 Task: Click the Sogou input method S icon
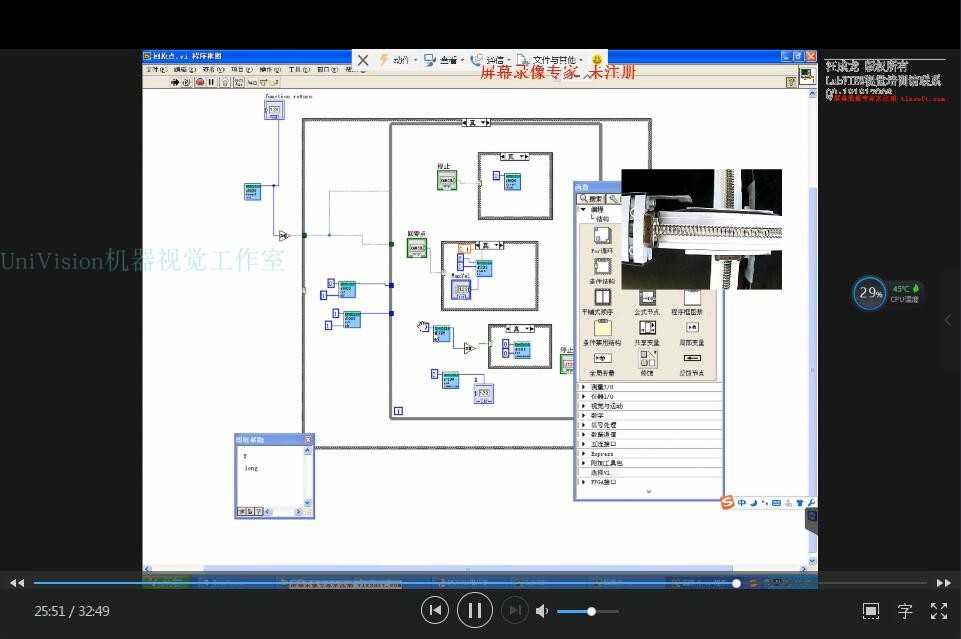tap(727, 502)
